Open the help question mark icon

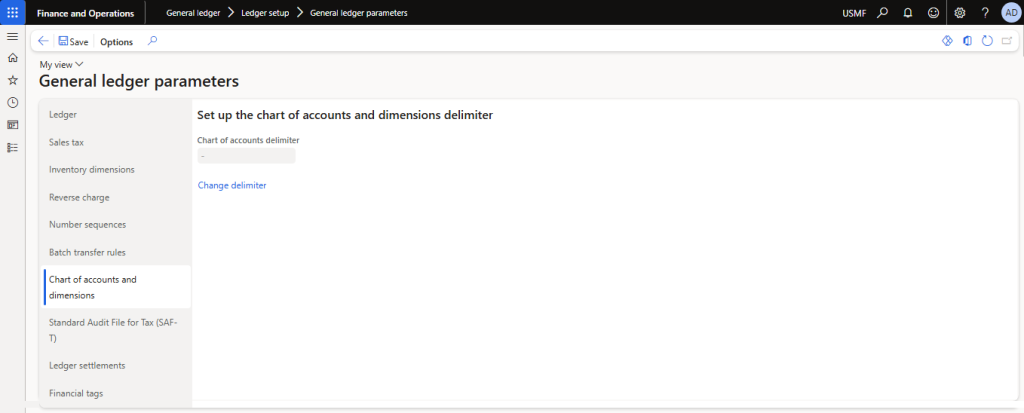click(x=985, y=13)
